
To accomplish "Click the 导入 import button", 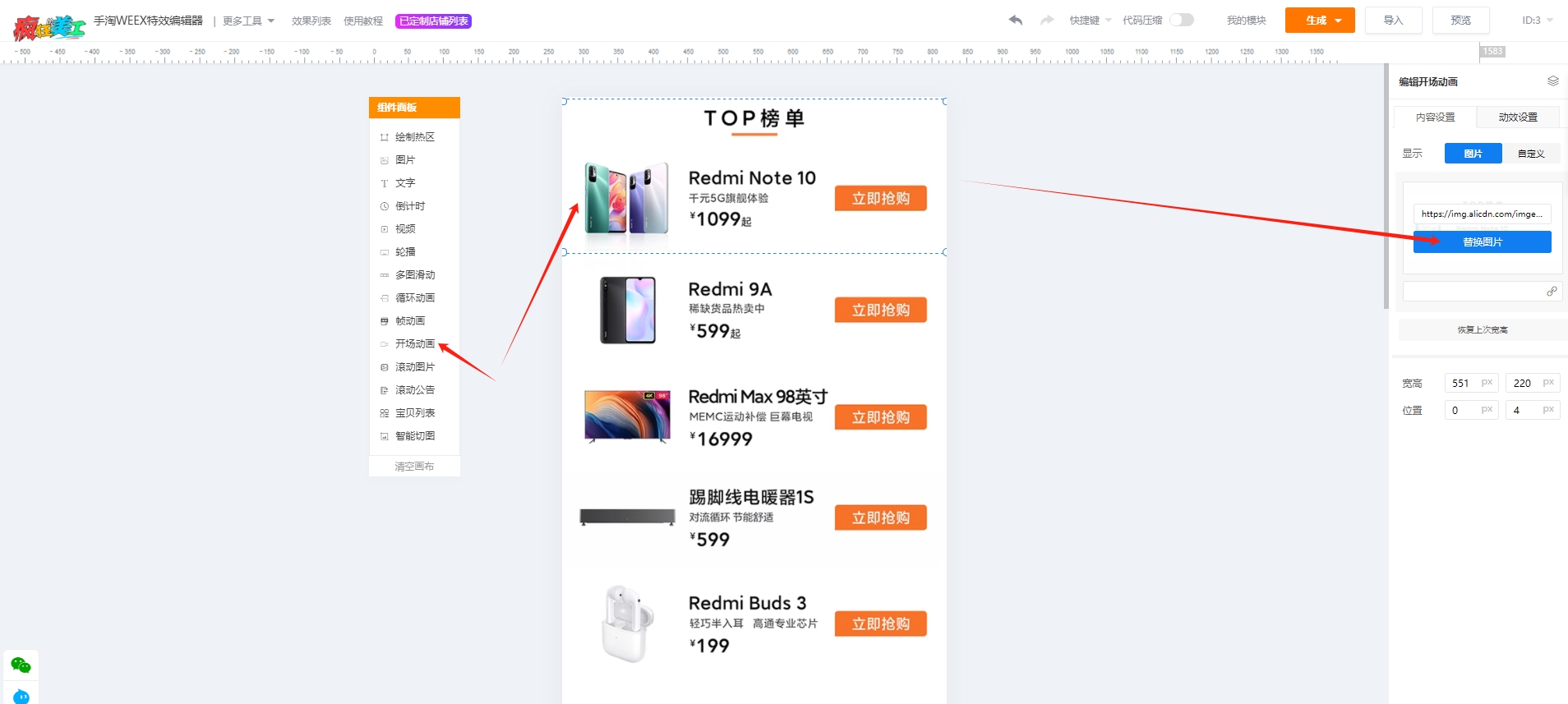I will click(1393, 21).
